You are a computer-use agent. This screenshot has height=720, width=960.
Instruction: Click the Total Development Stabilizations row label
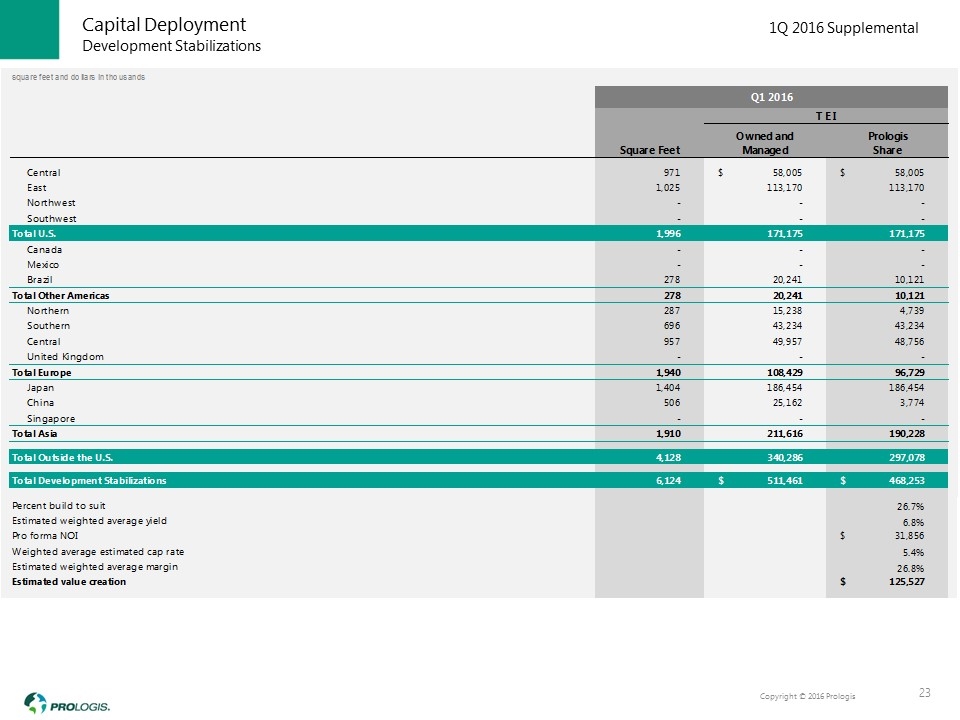[x=89, y=481]
